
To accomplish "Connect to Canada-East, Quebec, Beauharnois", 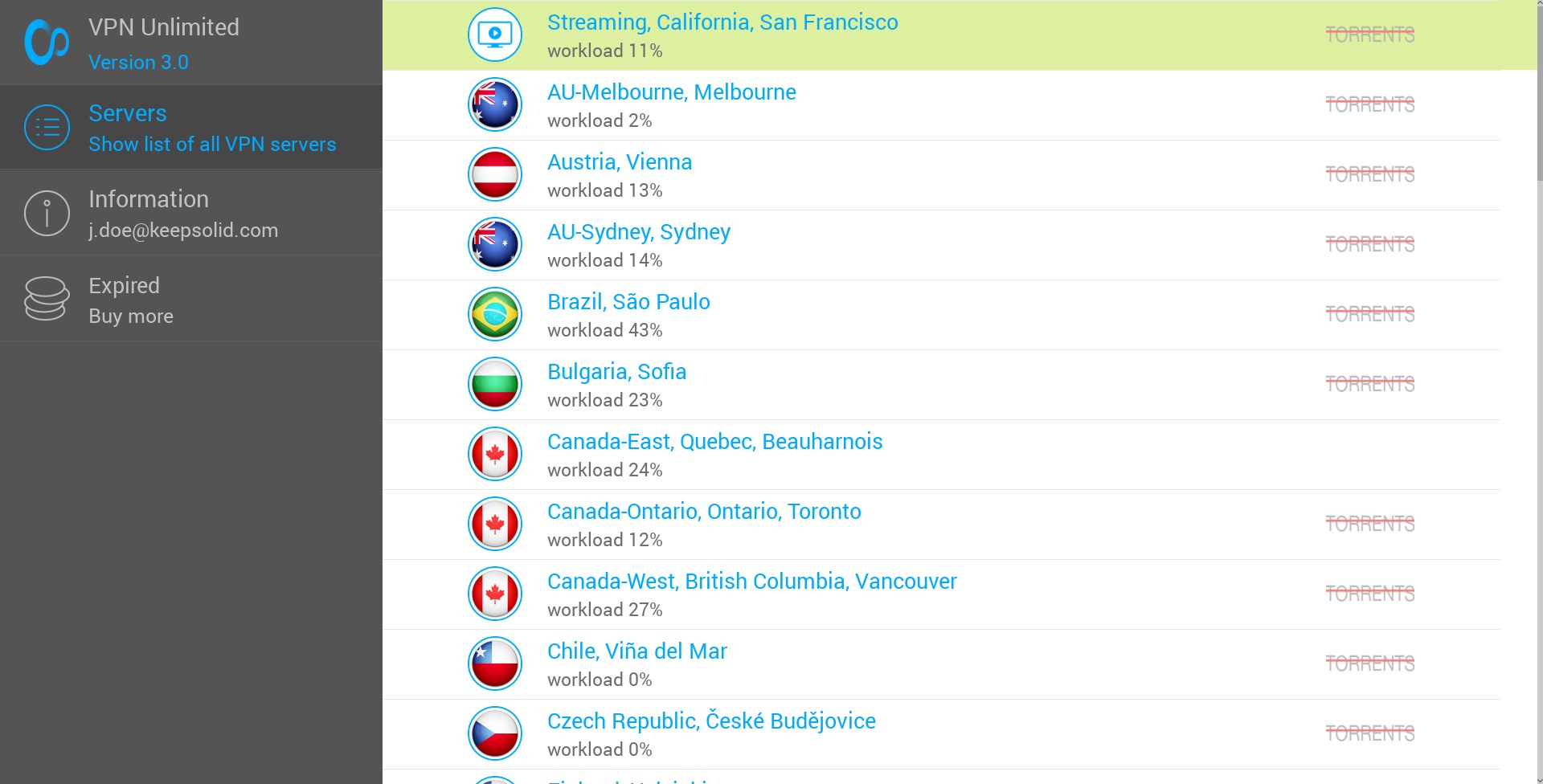I will tap(714, 442).
